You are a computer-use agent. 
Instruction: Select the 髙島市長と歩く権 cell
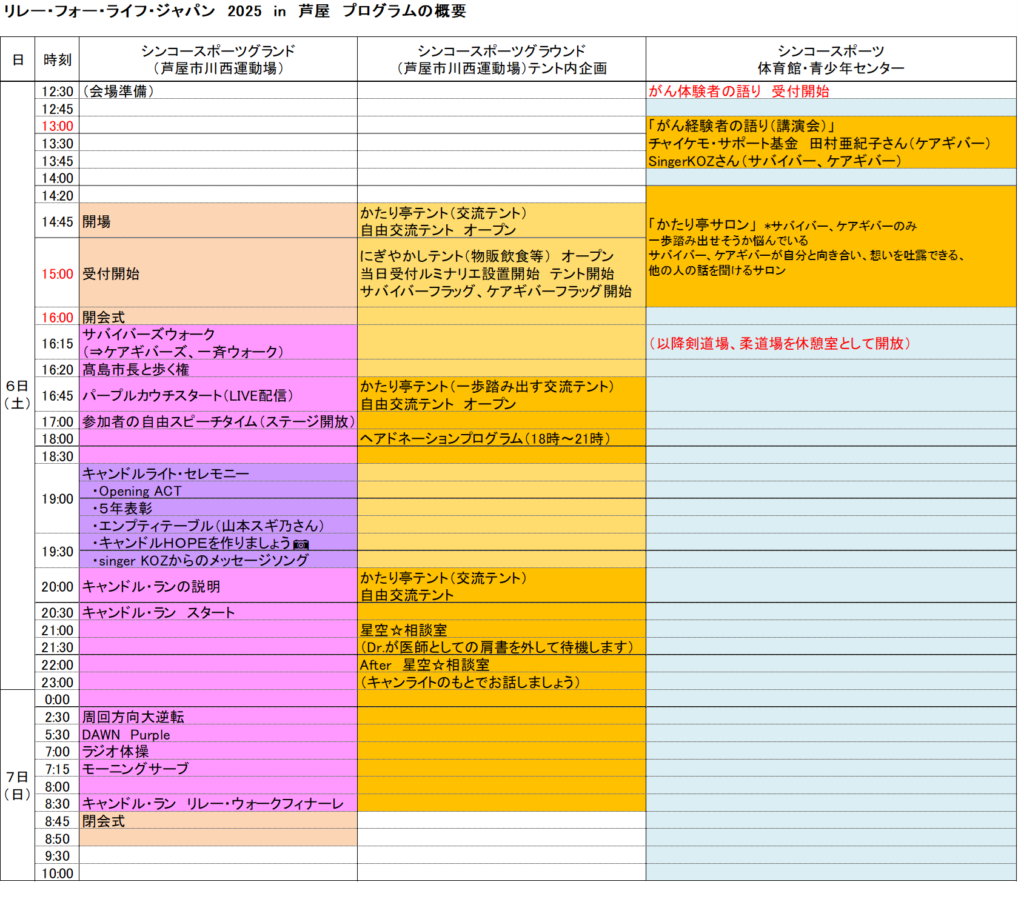pos(217,369)
